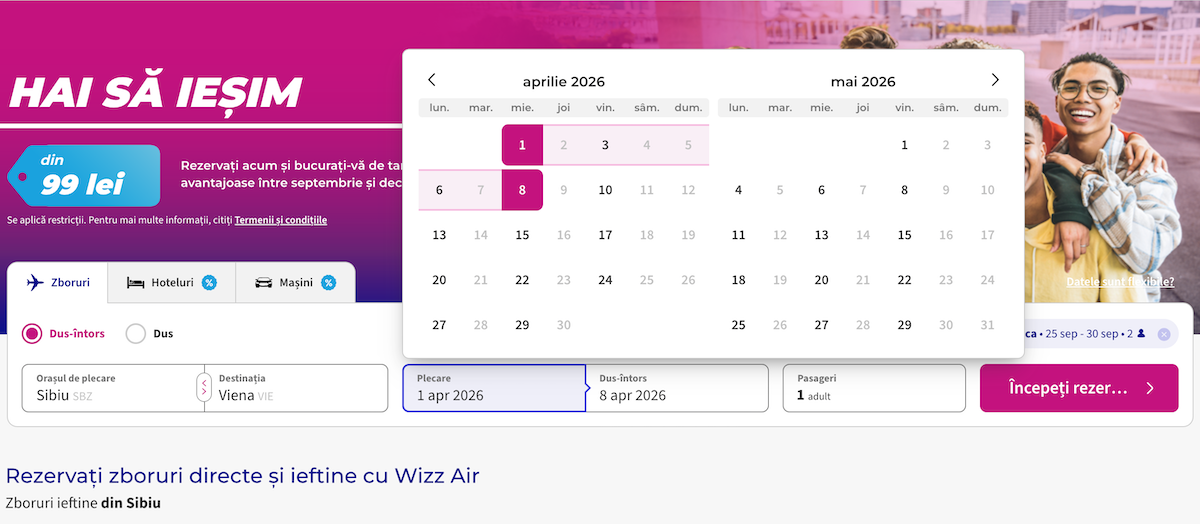Pick 1 April 2026 in the calendar

click(522, 145)
